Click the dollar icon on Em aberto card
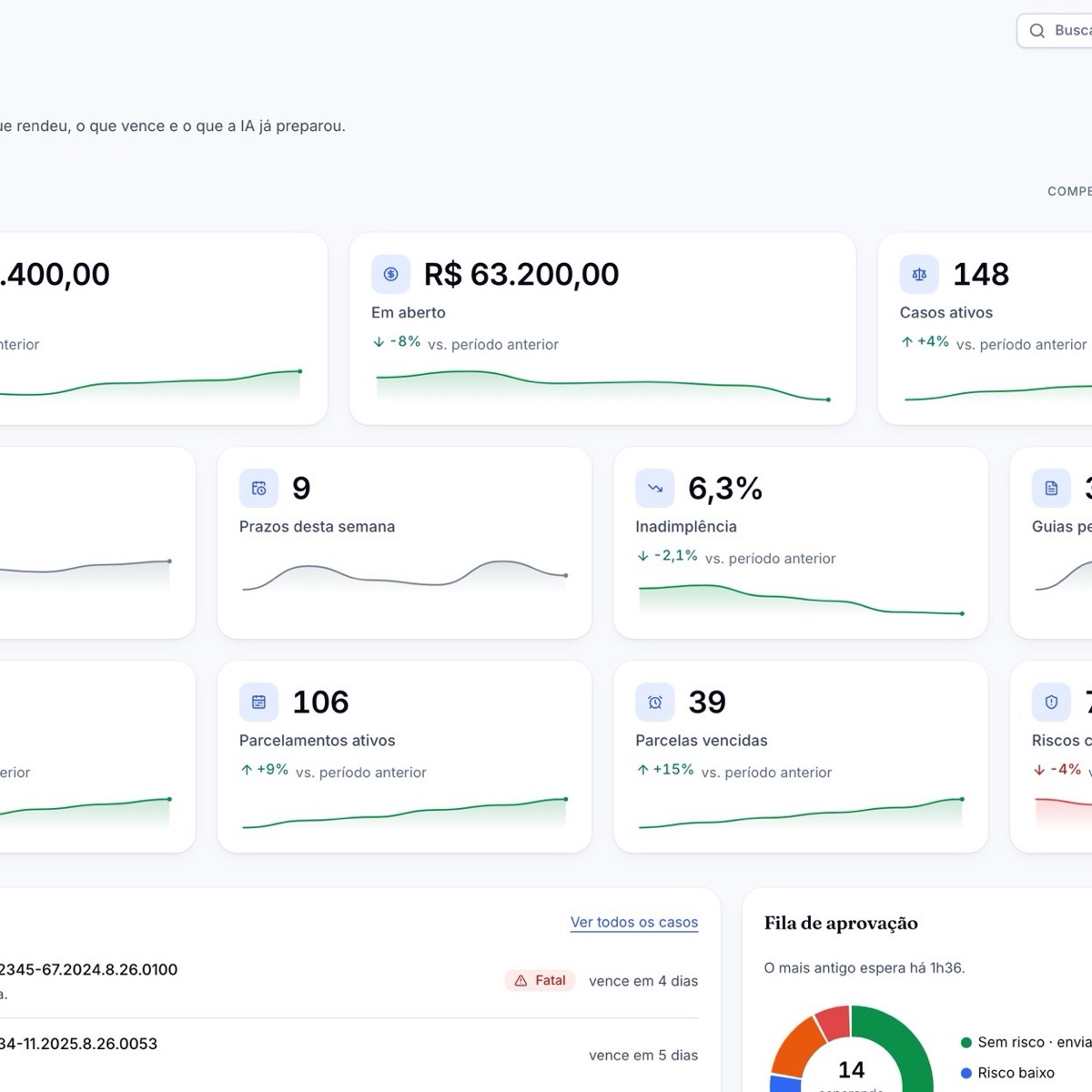Viewport: 1092px width, 1092px height. tap(390, 274)
